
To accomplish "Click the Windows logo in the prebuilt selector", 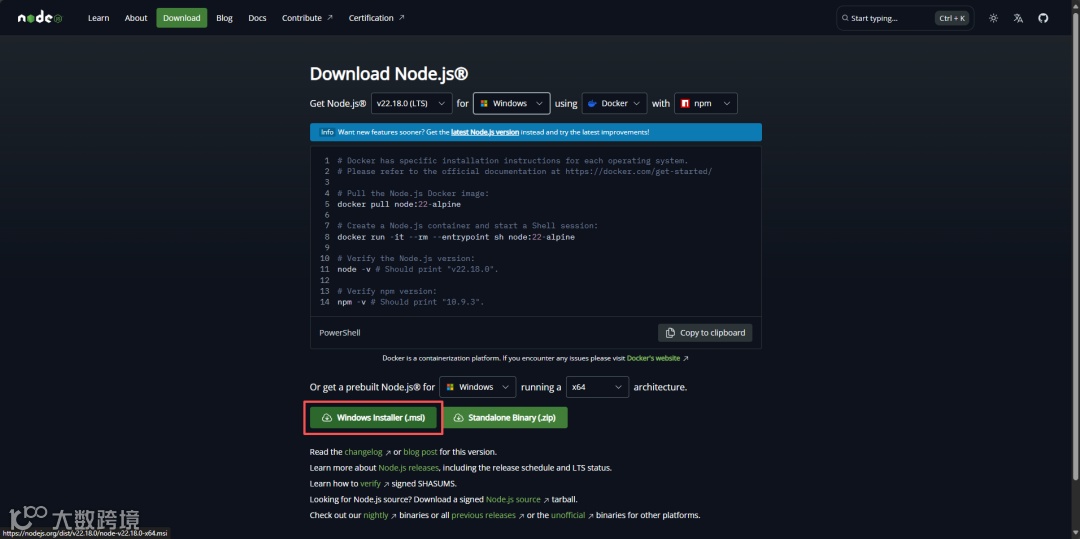I will (450, 387).
